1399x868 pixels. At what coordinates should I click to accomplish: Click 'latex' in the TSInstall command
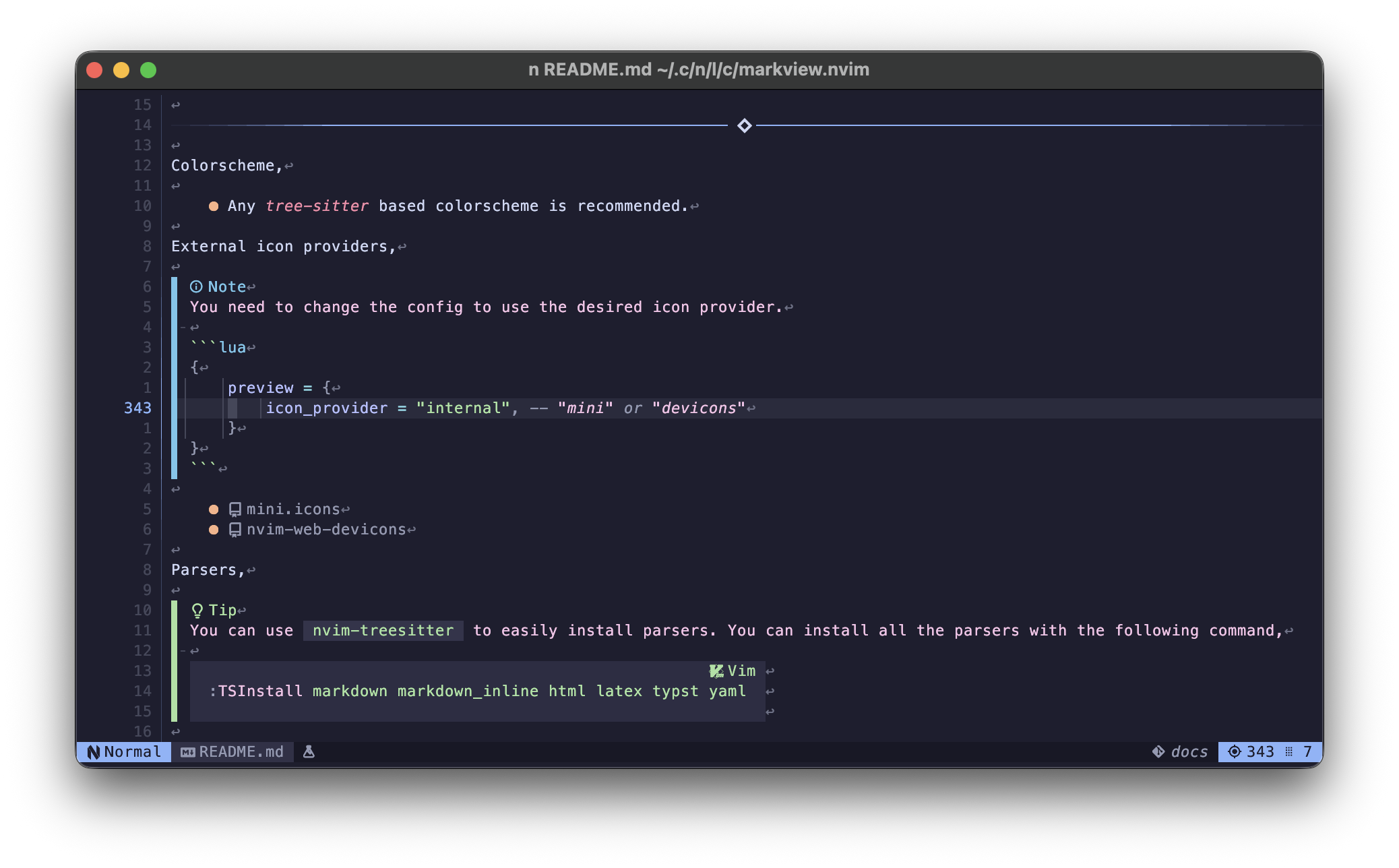pos(619,691)
